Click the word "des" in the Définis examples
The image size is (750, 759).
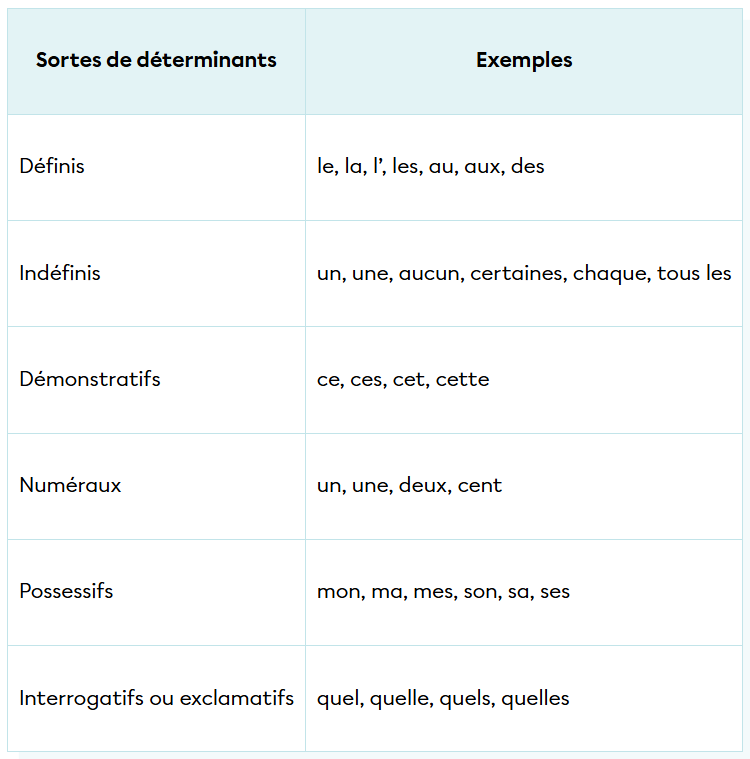click(528, 167)
